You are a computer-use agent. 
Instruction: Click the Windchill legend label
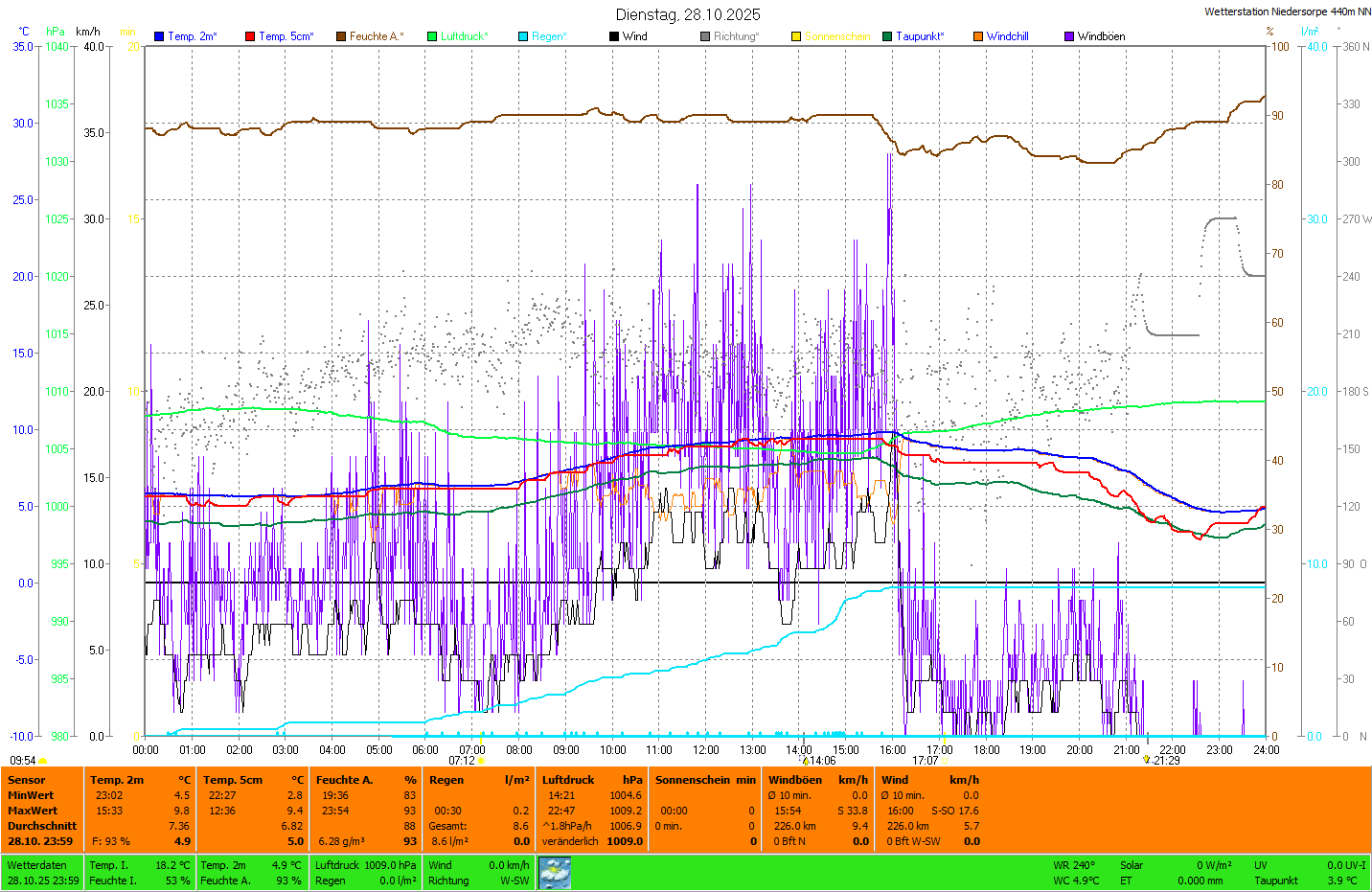[1007, 36]
